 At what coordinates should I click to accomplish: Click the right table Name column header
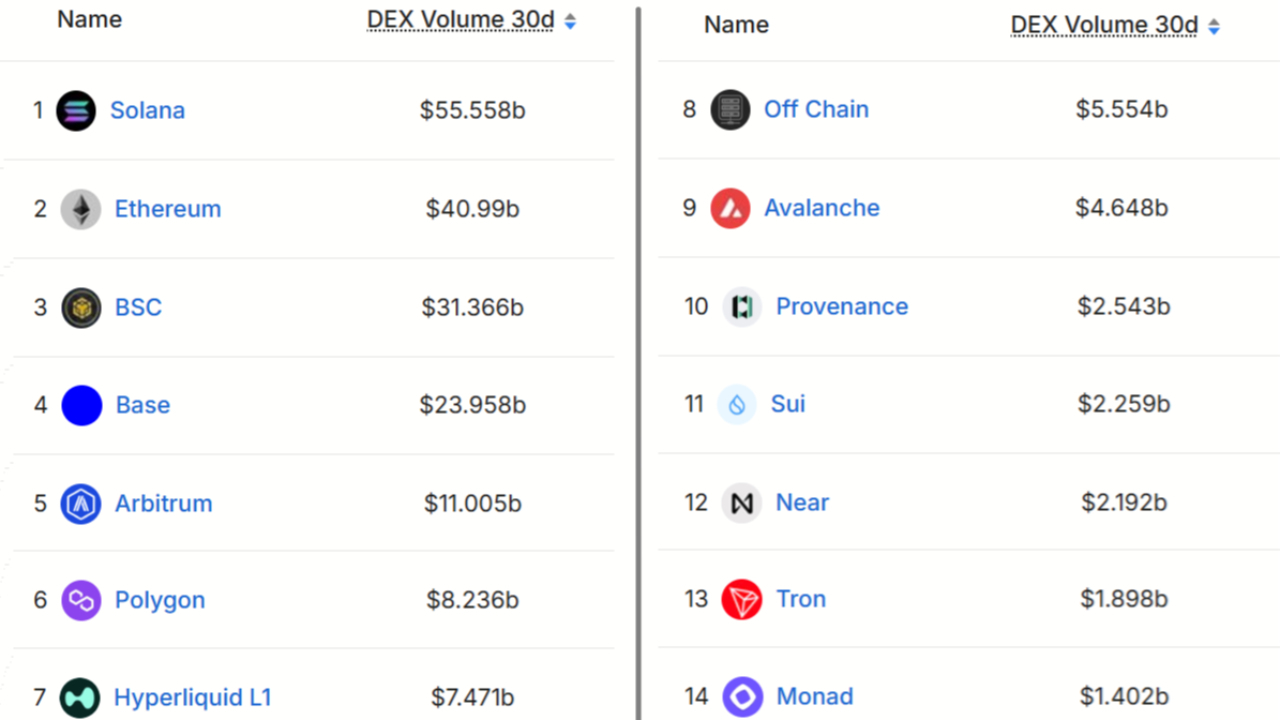click(x=736, y=25)
